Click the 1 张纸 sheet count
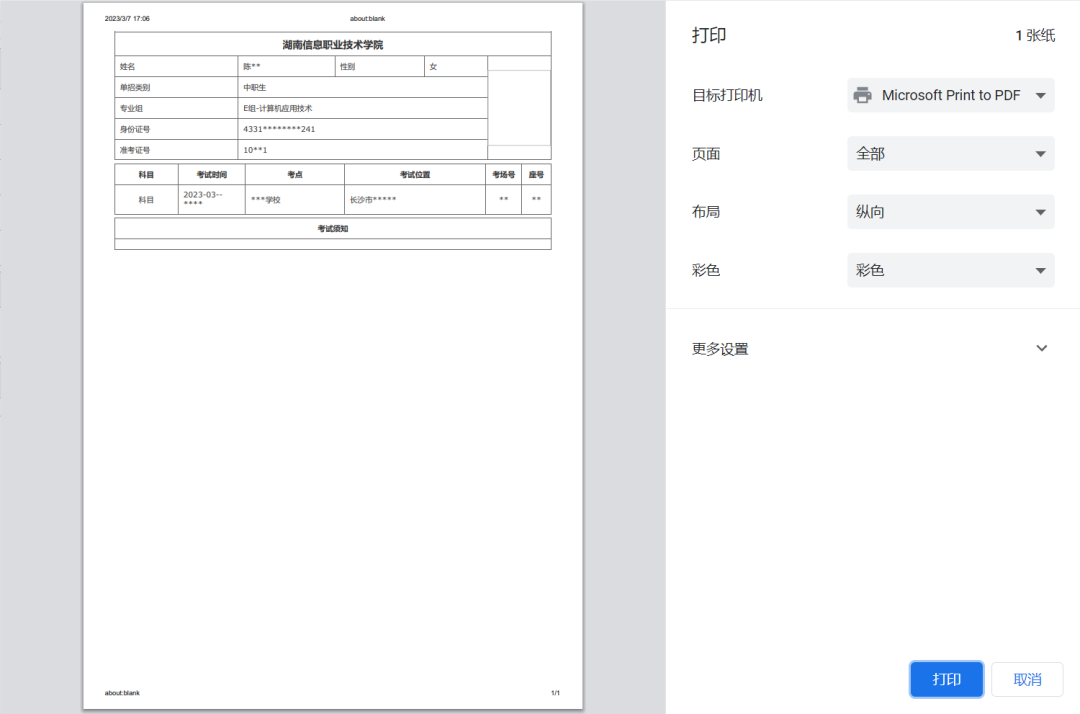The width and height of the screenshot is (1080, 714). point(1035,36)
